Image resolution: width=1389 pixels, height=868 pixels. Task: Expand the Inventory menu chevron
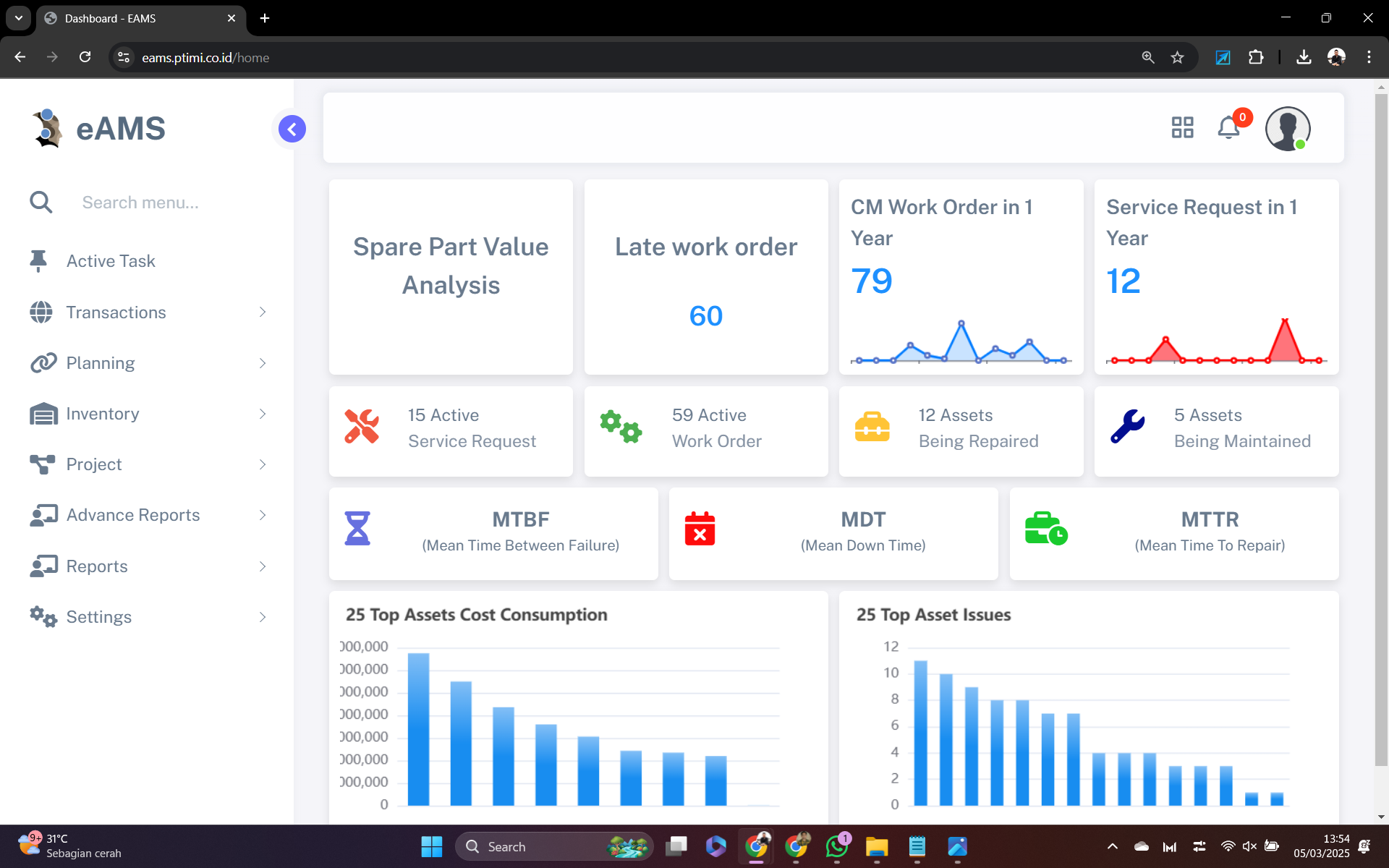[x=263, y=414]
